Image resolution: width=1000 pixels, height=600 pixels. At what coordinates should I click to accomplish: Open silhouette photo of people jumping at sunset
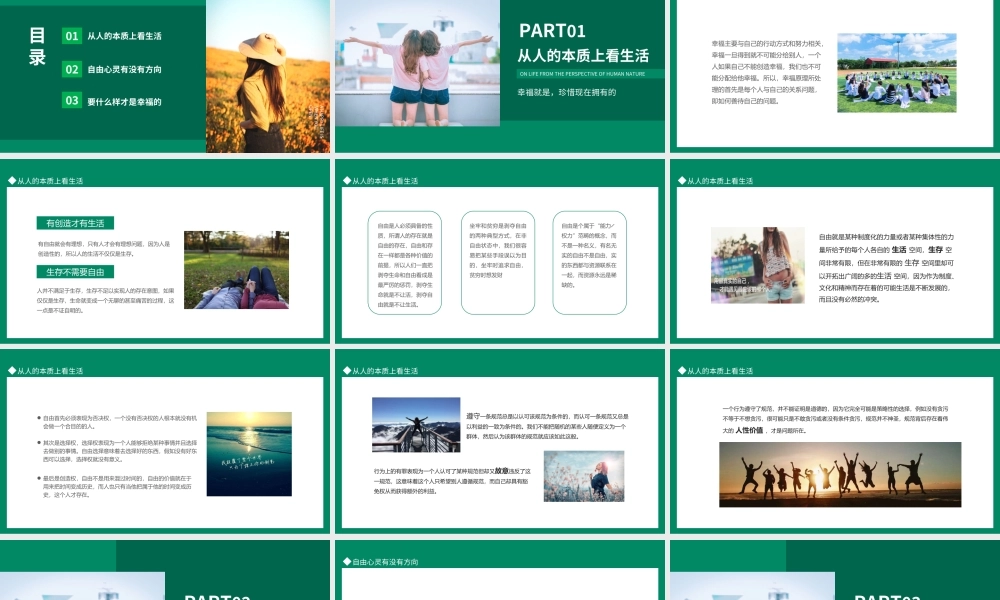(840, 474)
